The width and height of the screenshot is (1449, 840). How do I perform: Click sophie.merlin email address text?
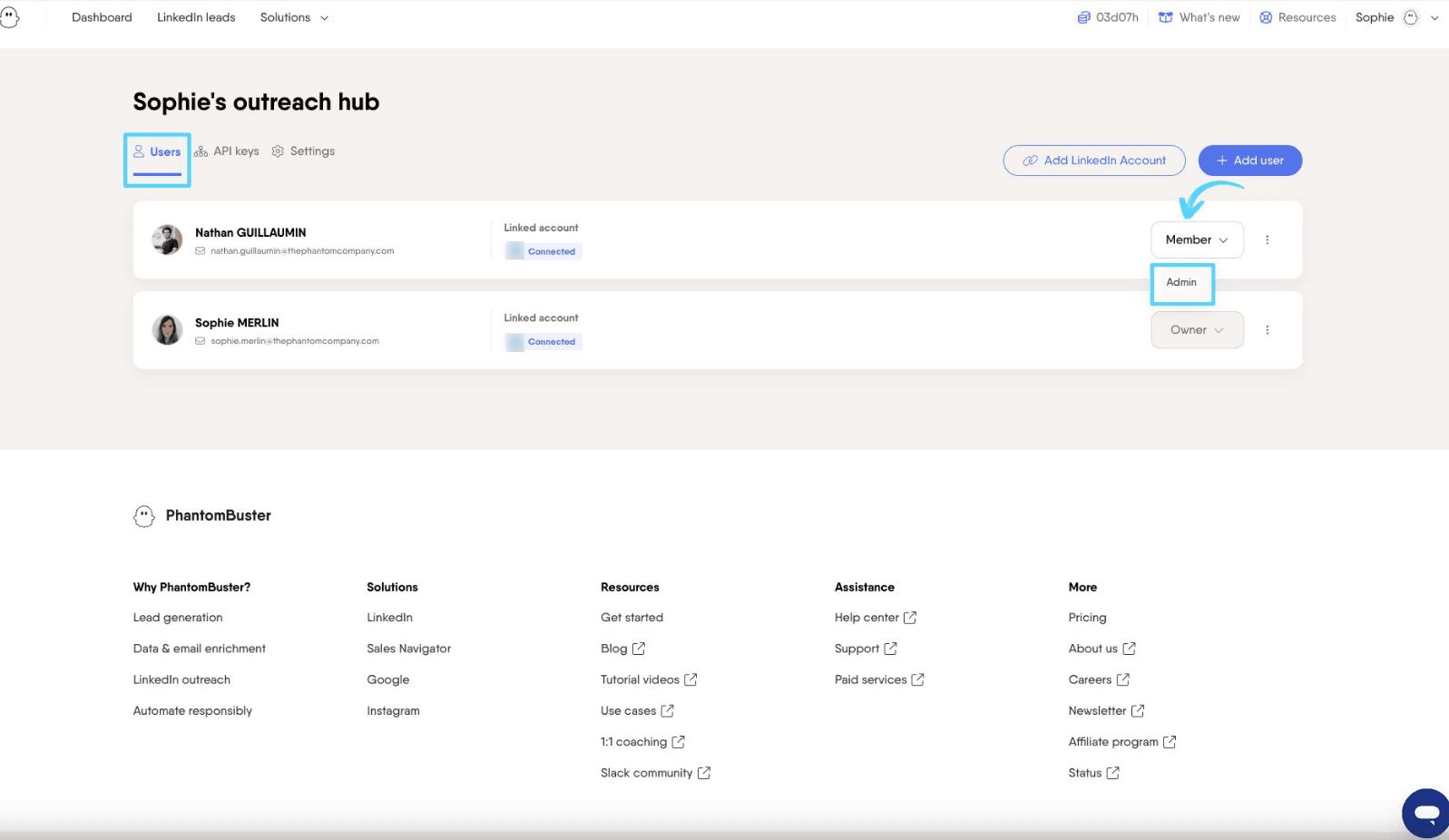(x=295, y=341)
